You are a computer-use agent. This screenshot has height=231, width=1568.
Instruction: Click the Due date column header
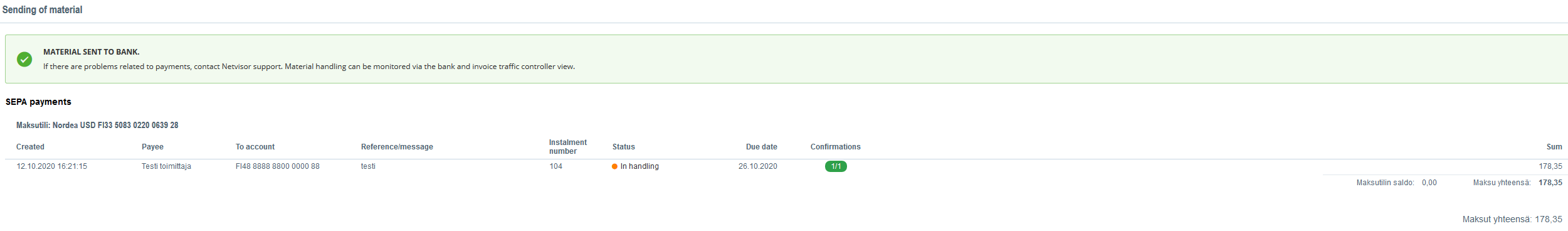pos(762,147)
